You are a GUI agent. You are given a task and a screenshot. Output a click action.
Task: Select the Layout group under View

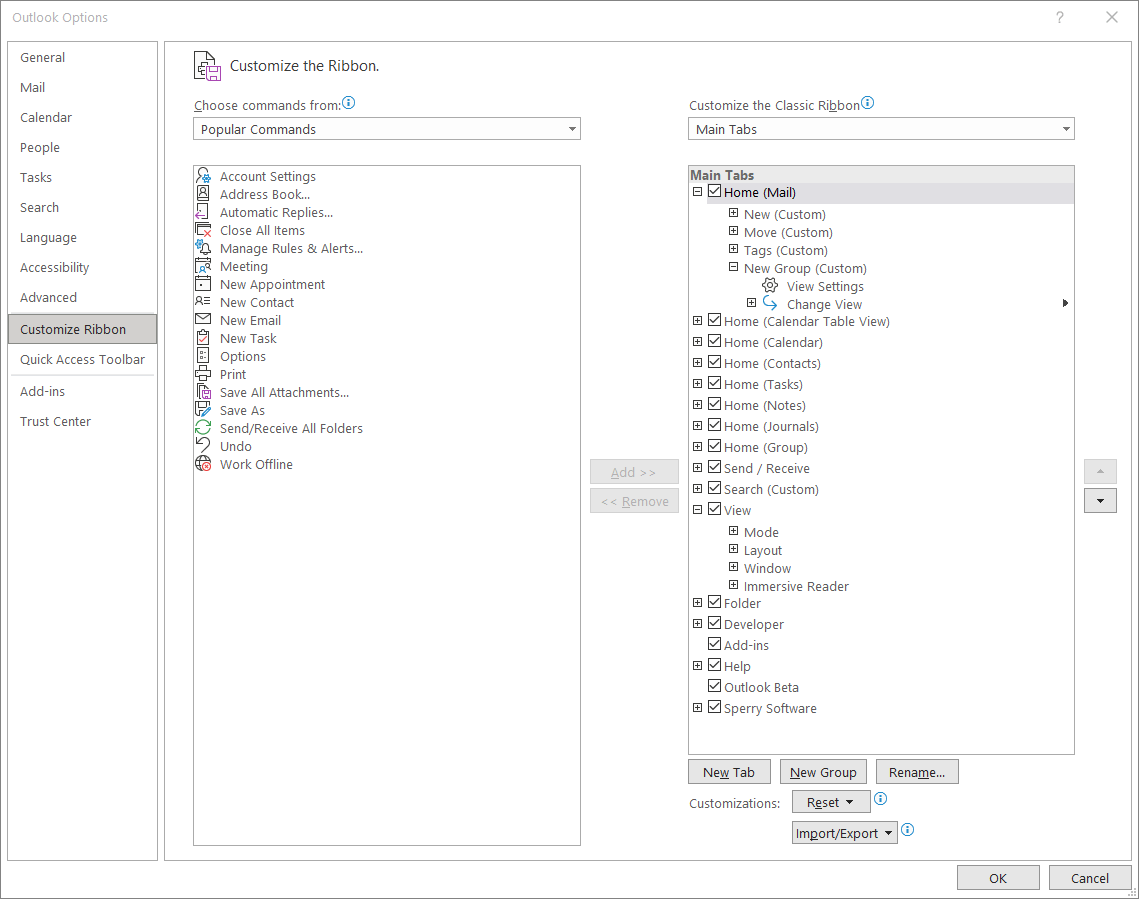point(763,550)
